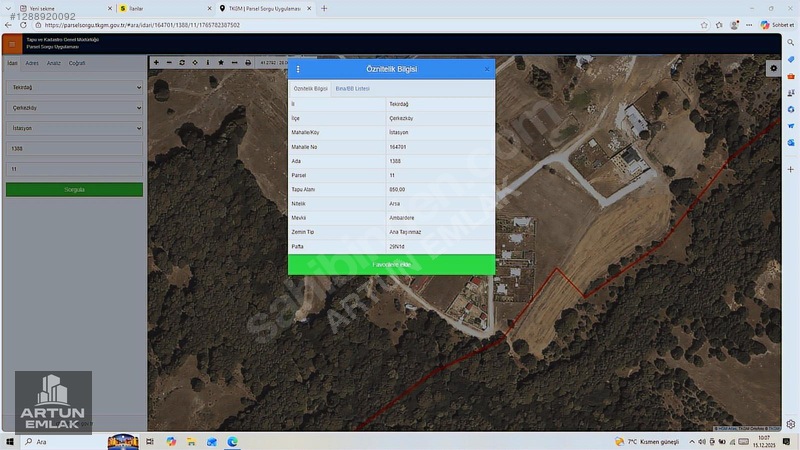
Task: Zoom out with the minus tool
Action: [x=169, y=62]
